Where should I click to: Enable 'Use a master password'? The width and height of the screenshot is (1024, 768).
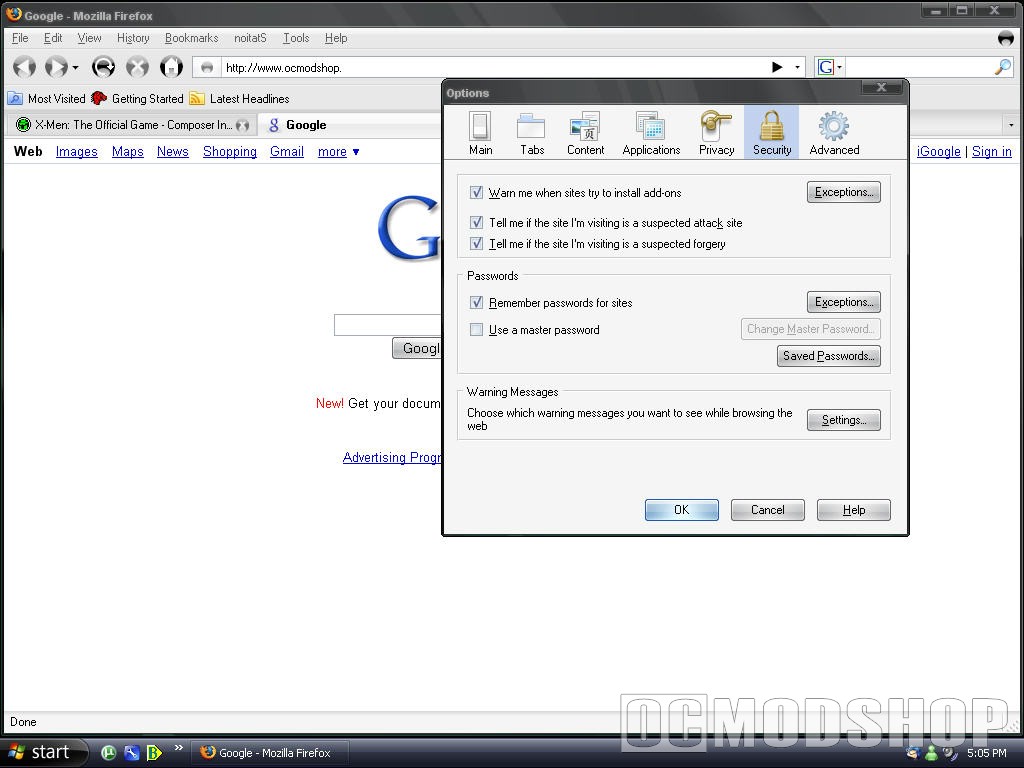click(x=477, y=330)
